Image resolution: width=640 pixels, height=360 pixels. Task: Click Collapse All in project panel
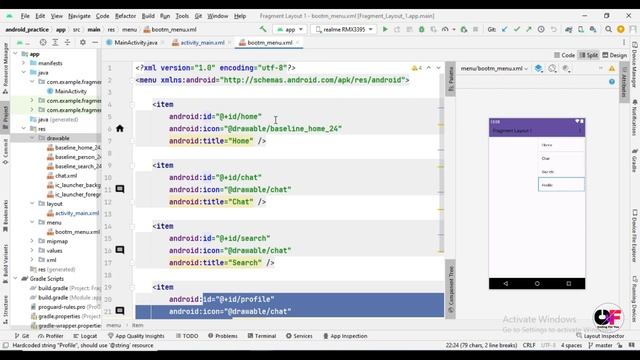67,42
